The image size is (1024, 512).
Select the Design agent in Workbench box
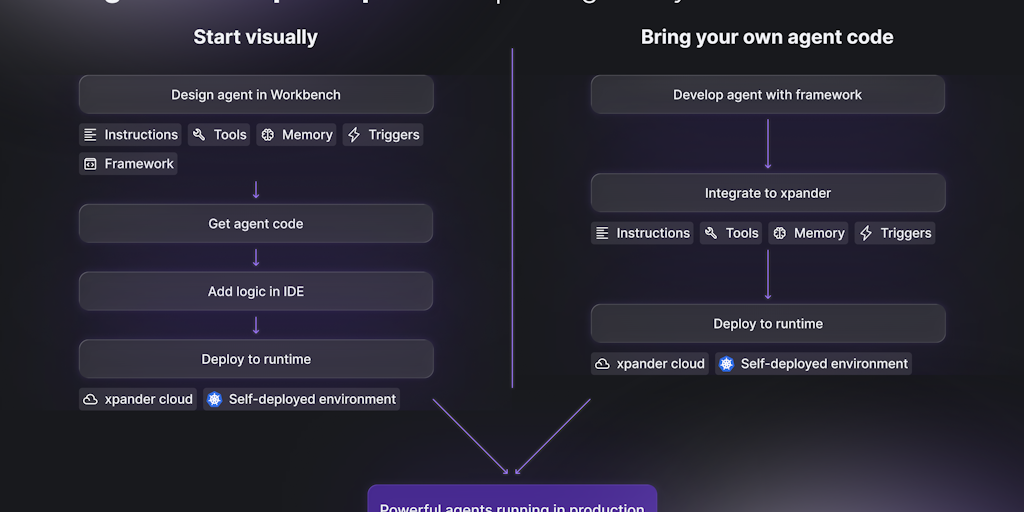[256, 95]
